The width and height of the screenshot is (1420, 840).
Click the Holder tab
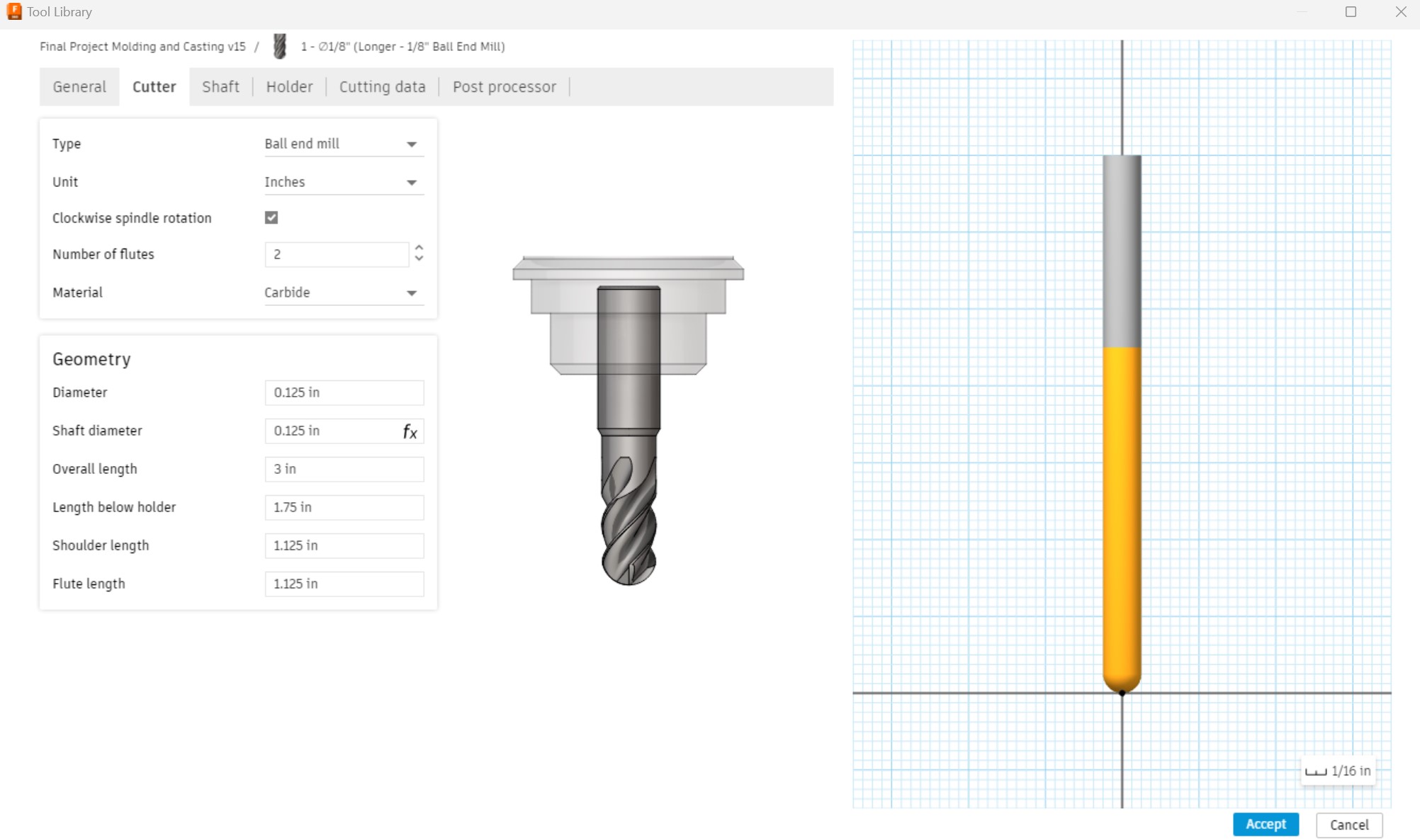tap(287, 86)
